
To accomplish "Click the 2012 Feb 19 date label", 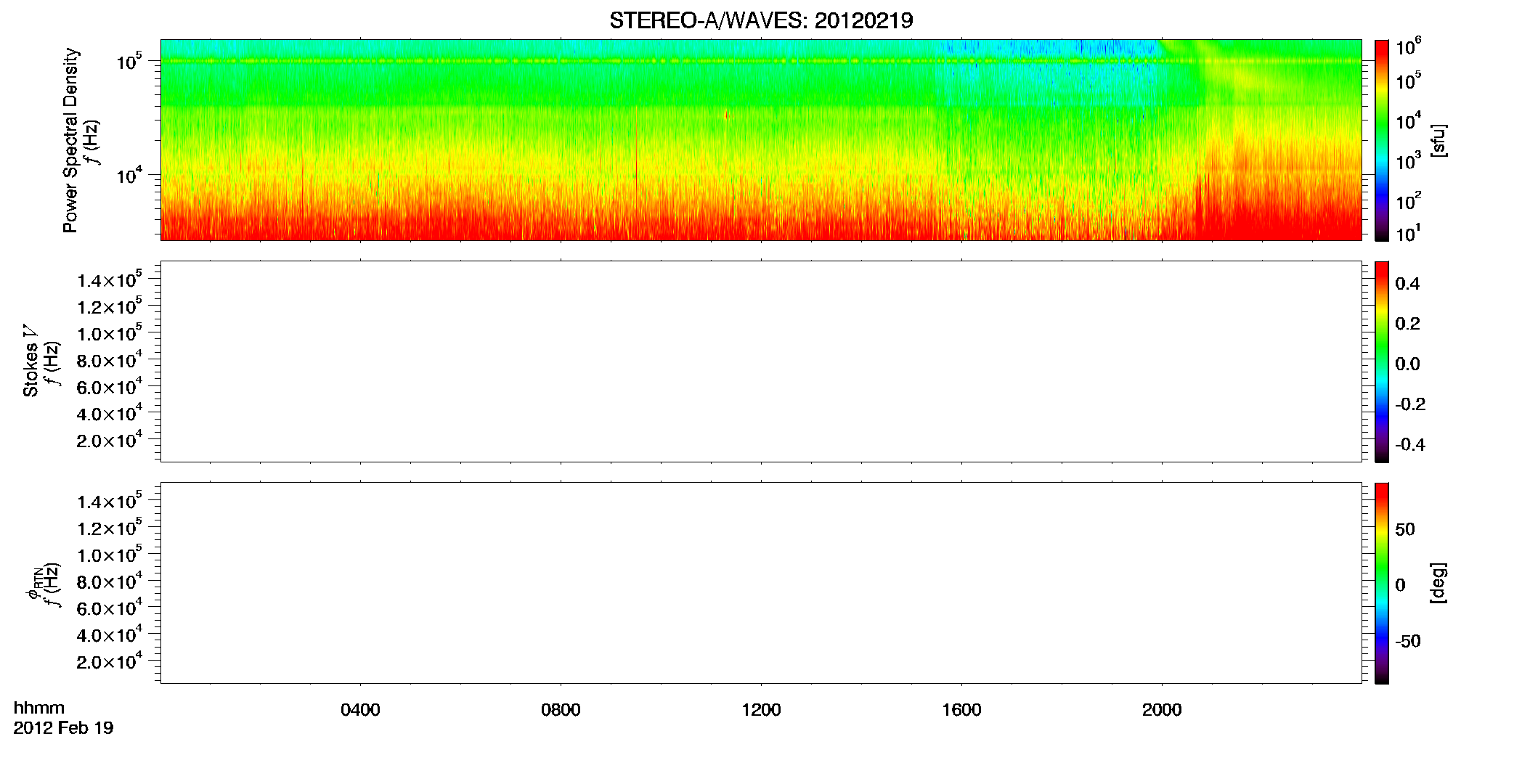I will coord(63,727).
